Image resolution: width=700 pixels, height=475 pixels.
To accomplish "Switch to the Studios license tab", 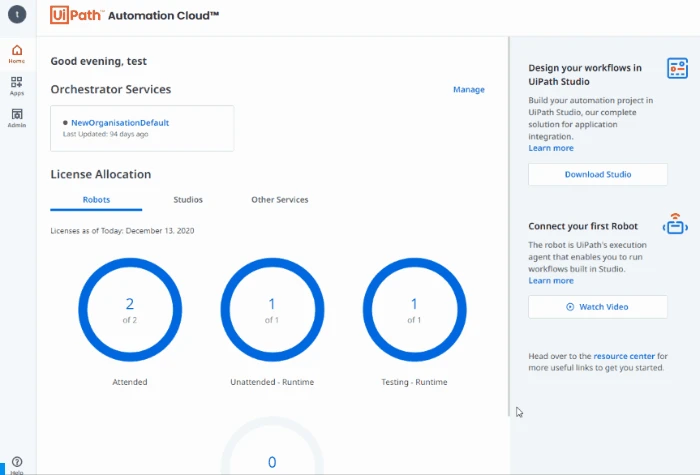I will point(188,200).
